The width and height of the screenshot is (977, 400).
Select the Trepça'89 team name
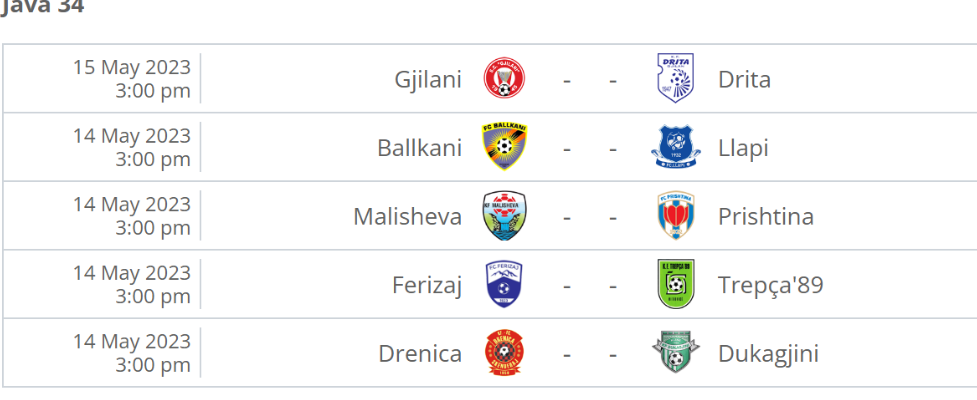click(770, 285)
